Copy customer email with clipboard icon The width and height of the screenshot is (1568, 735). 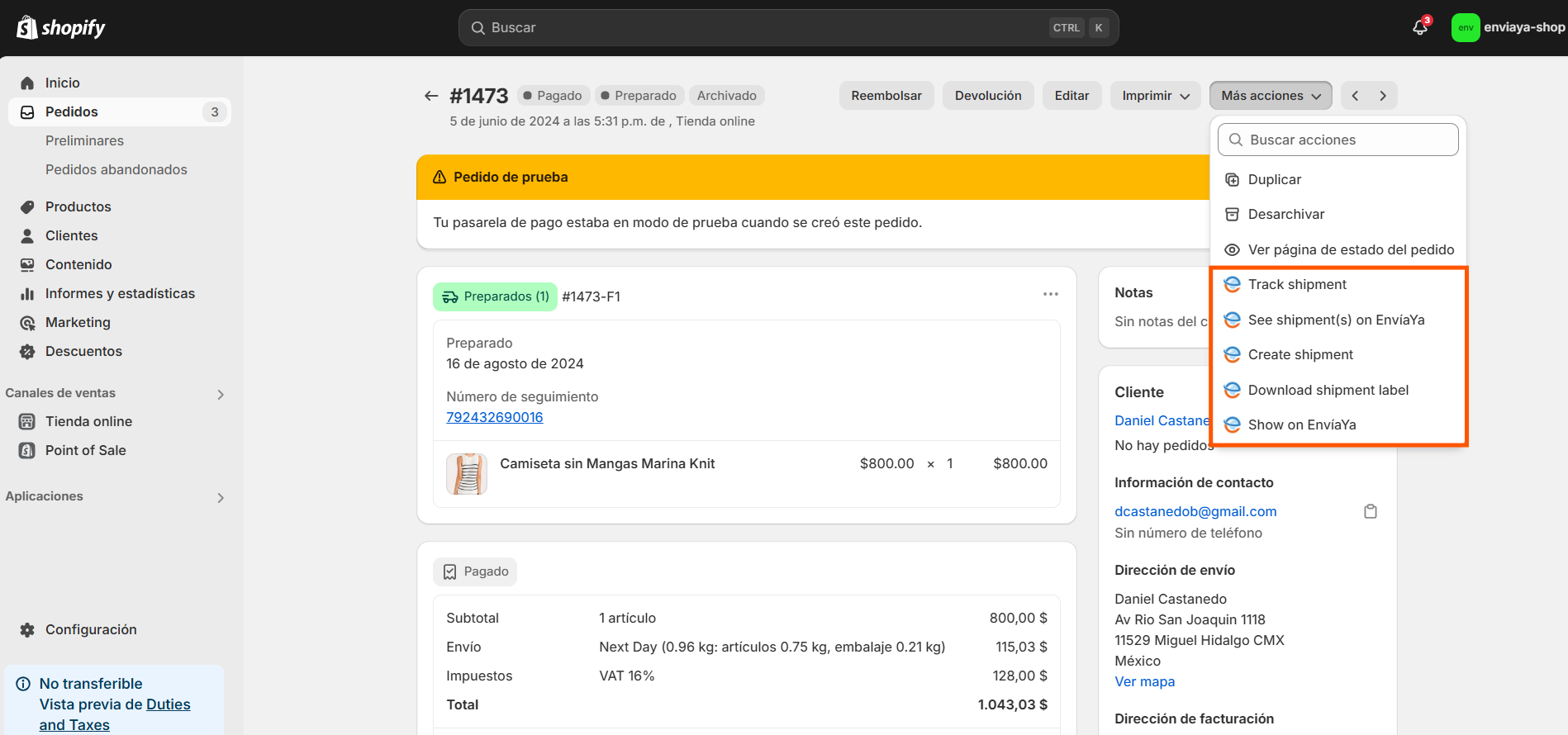[x=1371, y=511]
